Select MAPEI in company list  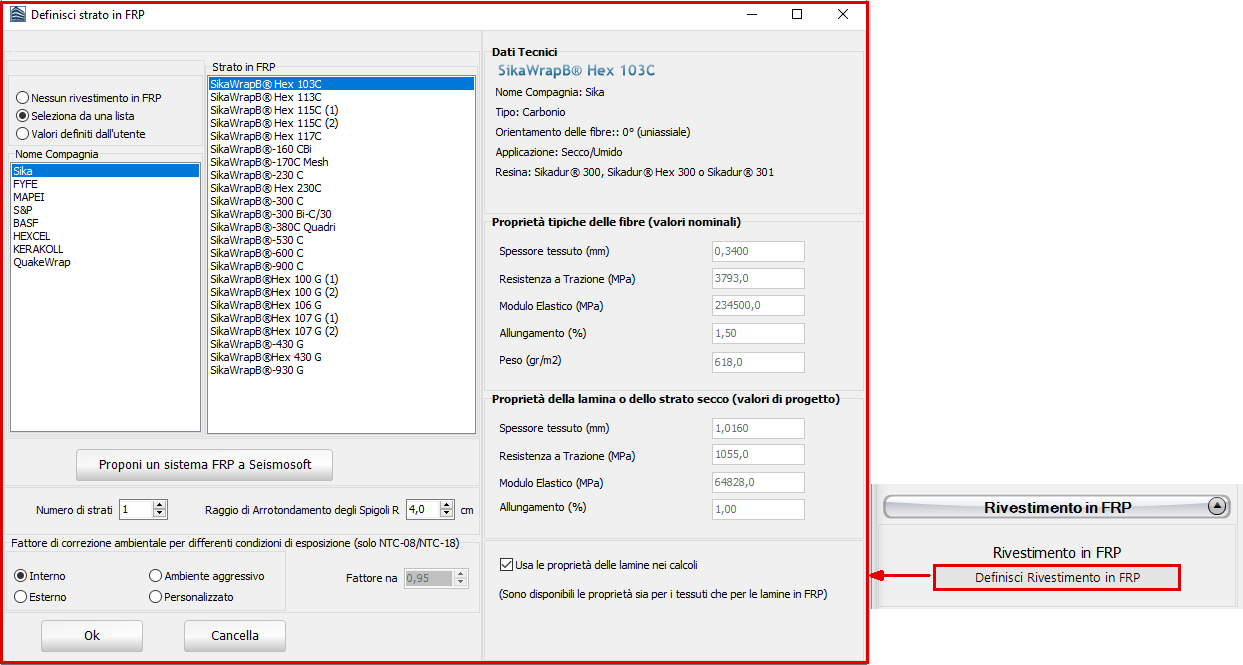28,197
